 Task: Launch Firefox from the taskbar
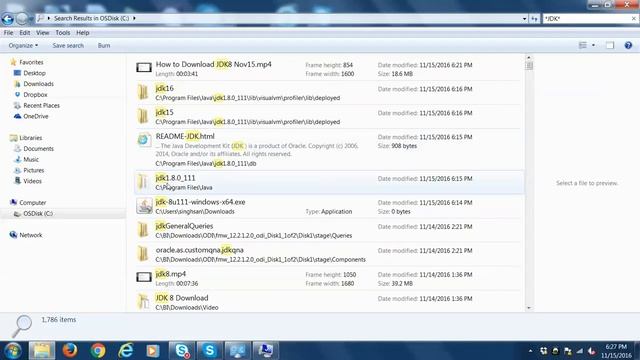coord(70,350)
